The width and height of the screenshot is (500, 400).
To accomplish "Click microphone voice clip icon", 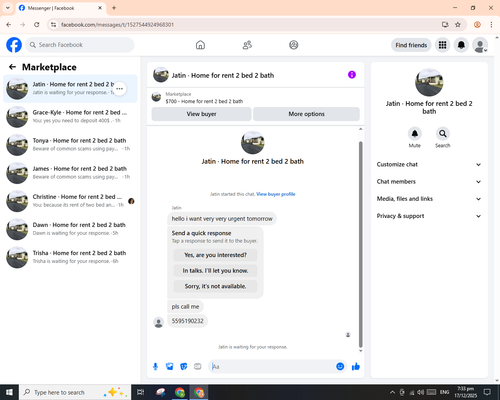I will tap(155, 367).
